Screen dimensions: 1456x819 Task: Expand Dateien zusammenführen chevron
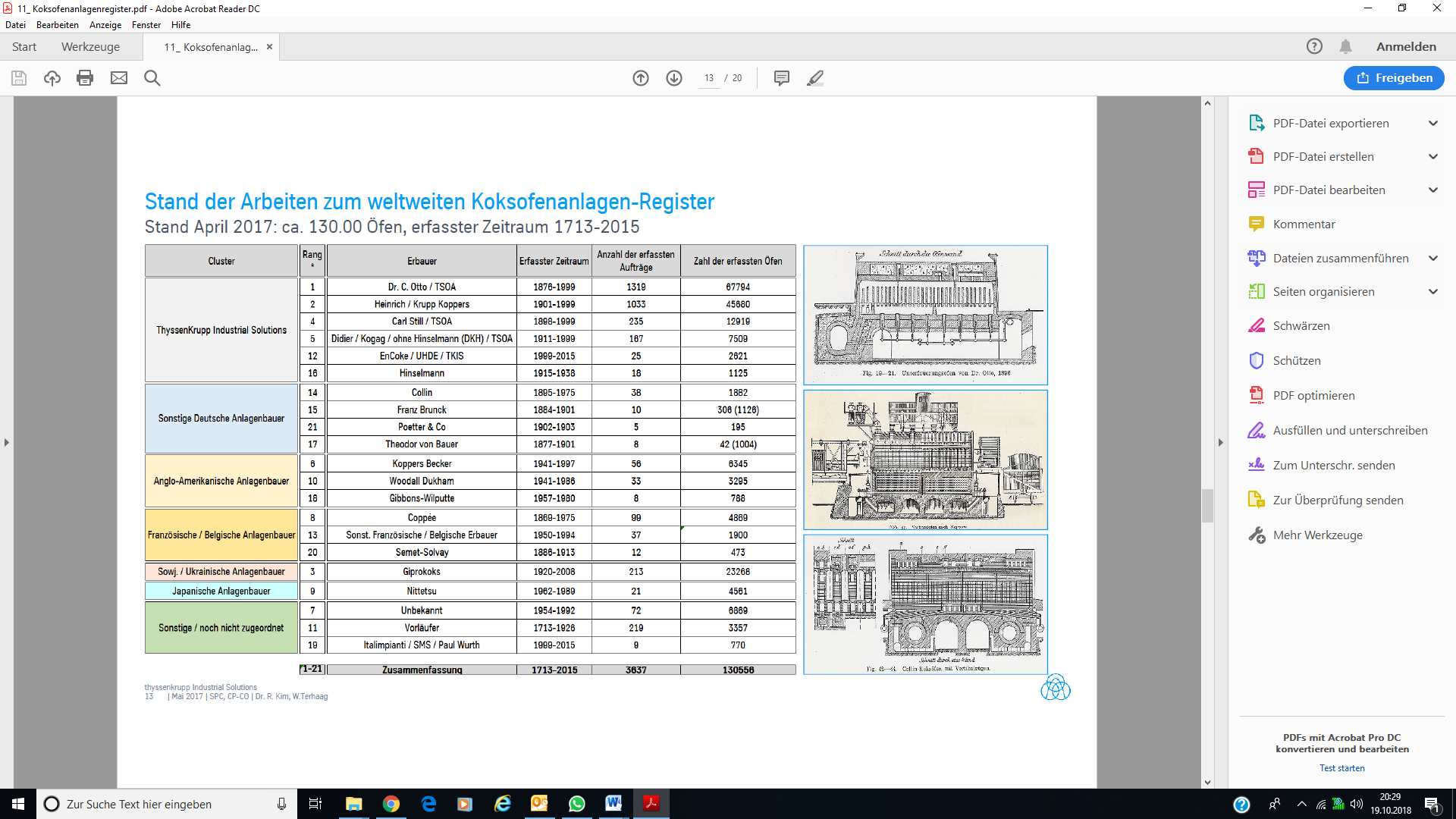click(1433, 258)
